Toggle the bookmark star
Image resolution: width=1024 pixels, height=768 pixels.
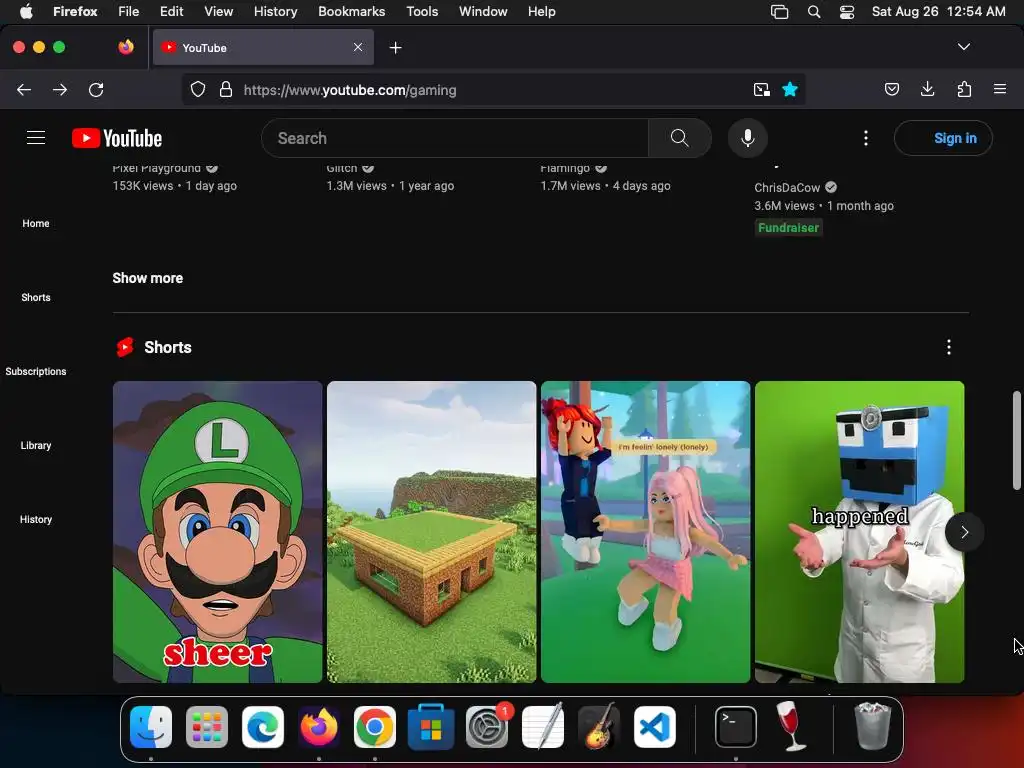[x=790, y=89]
